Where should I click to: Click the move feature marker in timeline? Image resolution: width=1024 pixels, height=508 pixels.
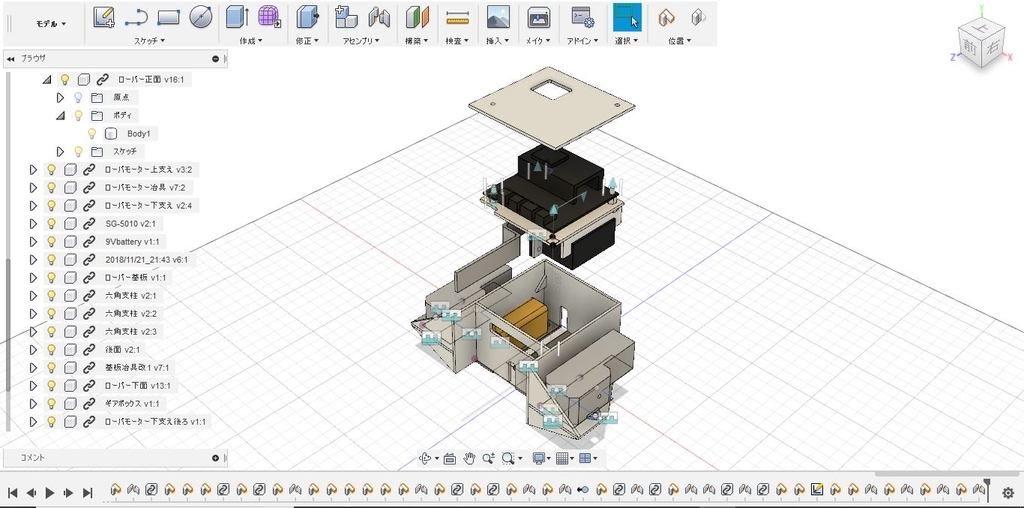[583, 489]
